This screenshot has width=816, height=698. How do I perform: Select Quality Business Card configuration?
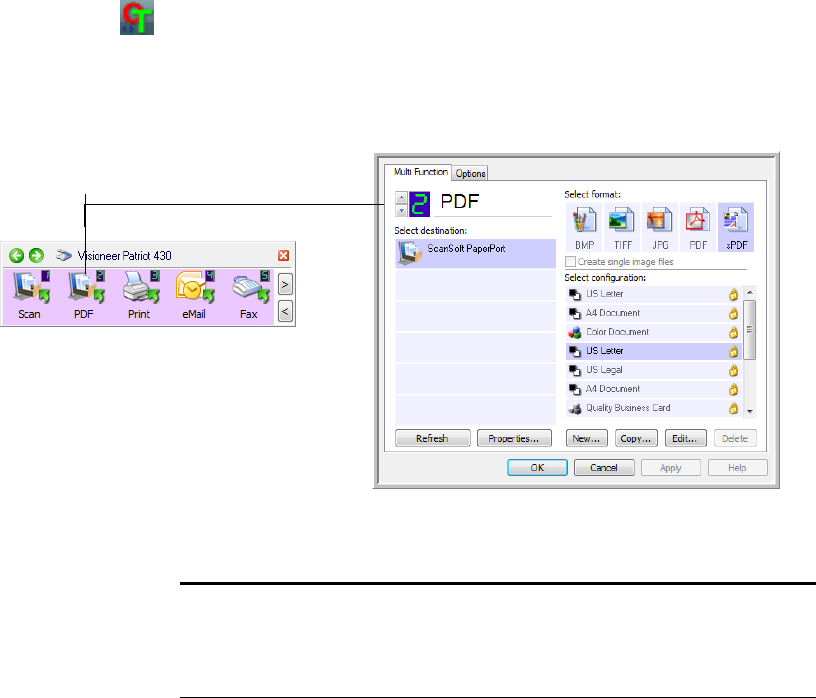tap(654, 408)
